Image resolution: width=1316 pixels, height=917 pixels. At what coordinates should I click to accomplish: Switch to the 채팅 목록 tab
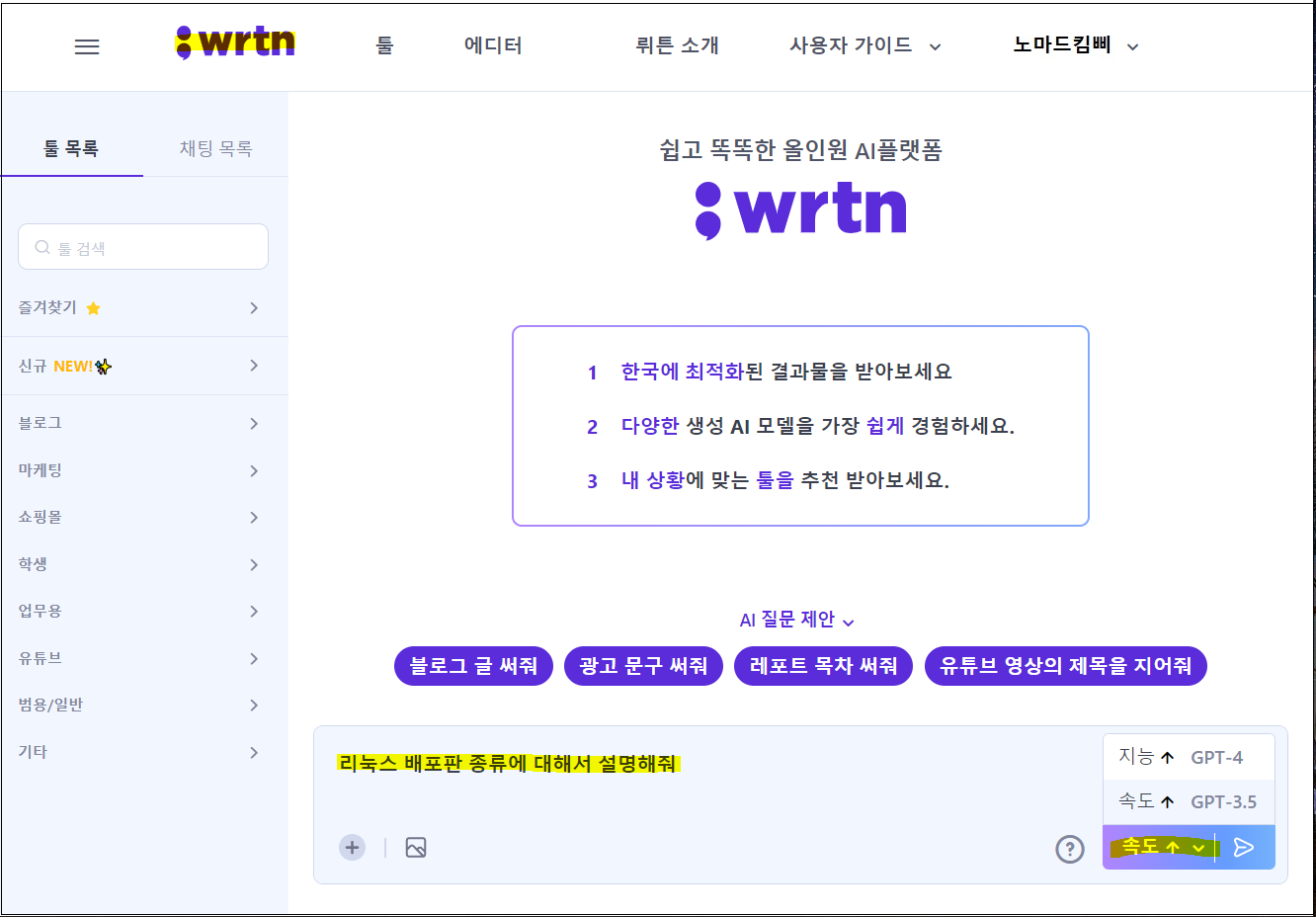pyautogui.click(x=215, y=148)
